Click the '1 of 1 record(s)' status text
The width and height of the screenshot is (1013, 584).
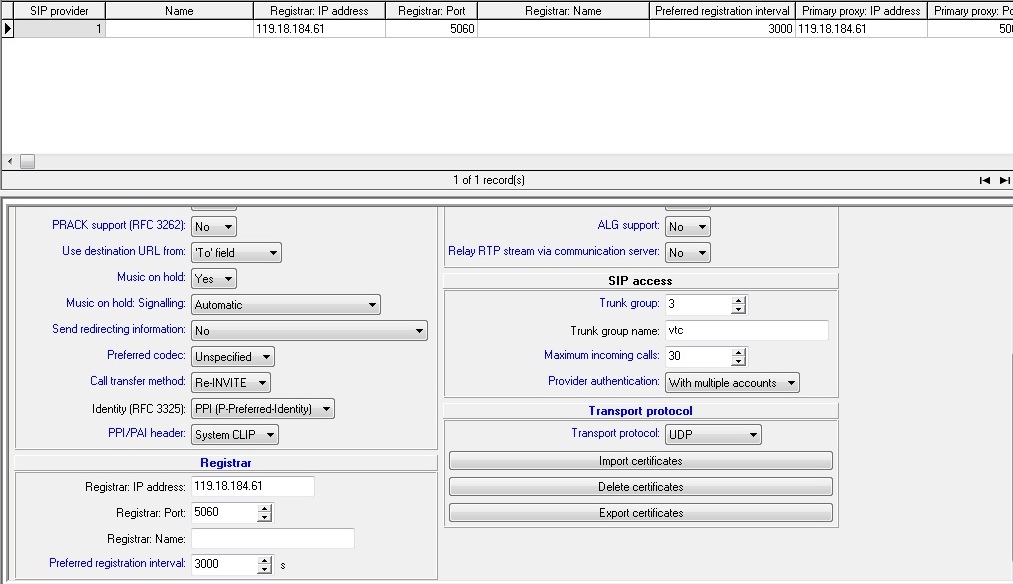[x=489, y=180]
